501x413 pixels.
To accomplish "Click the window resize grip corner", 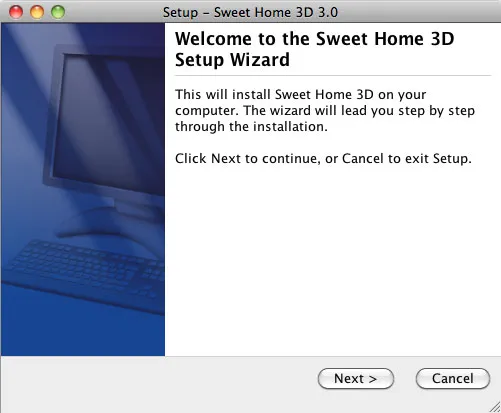I will click(x=495, y=407).
